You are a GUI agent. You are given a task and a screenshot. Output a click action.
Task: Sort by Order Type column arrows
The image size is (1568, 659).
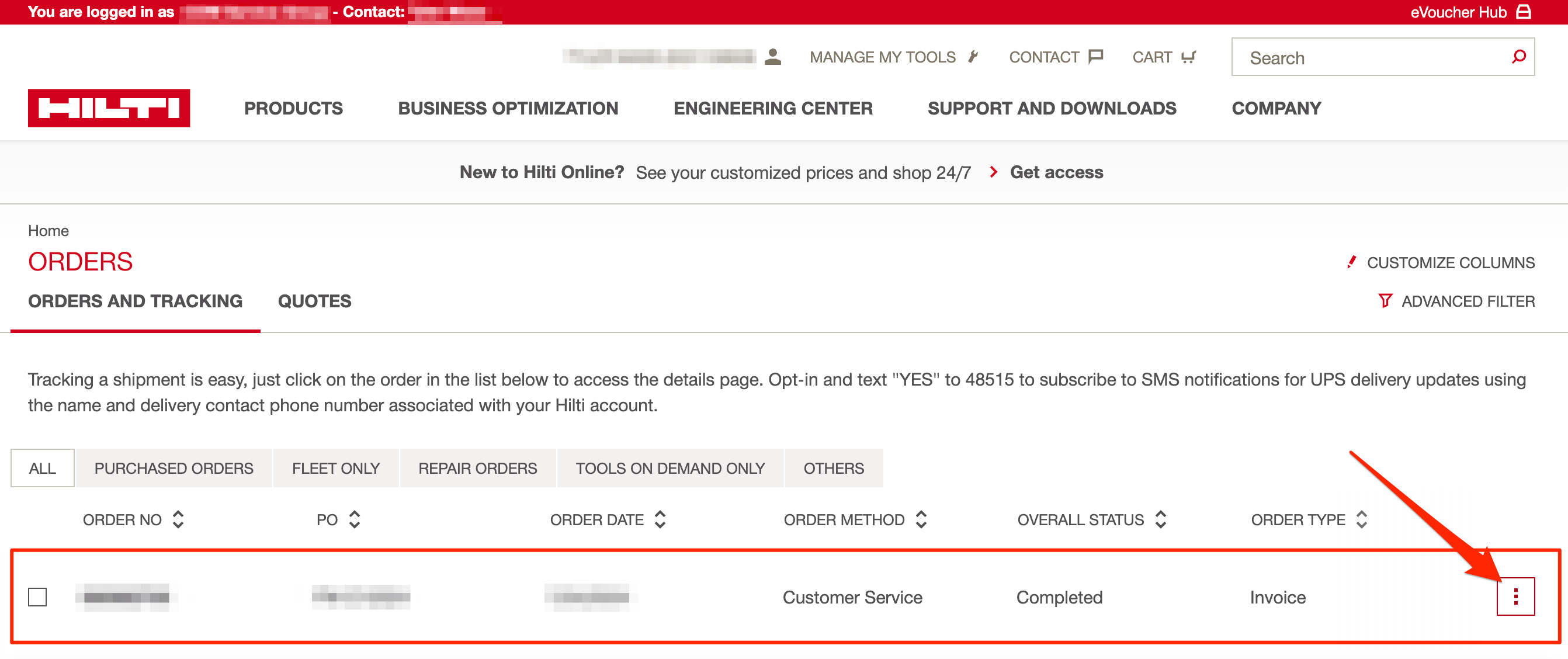tap(1362, 519)
